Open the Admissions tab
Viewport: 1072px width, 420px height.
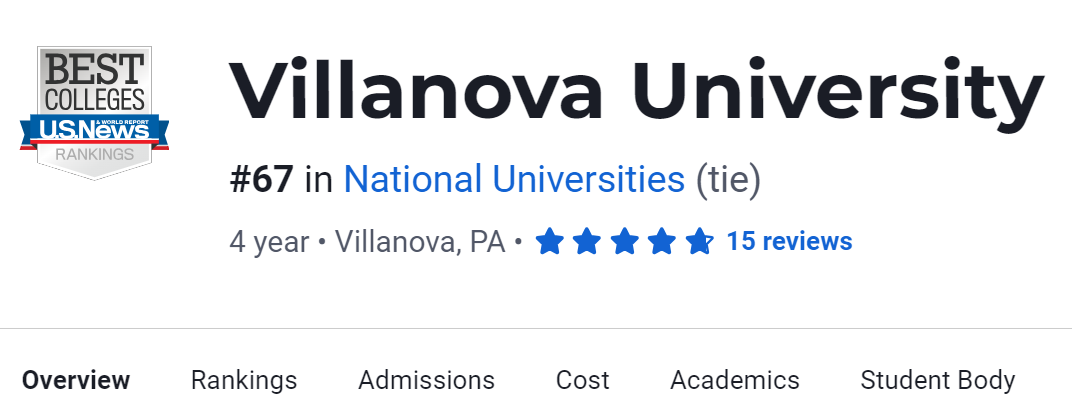[426, 380]
